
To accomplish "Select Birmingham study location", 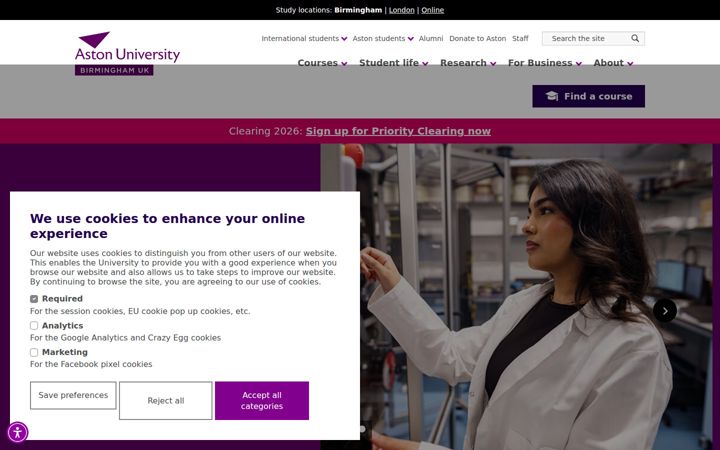I will tap(358, 10).
